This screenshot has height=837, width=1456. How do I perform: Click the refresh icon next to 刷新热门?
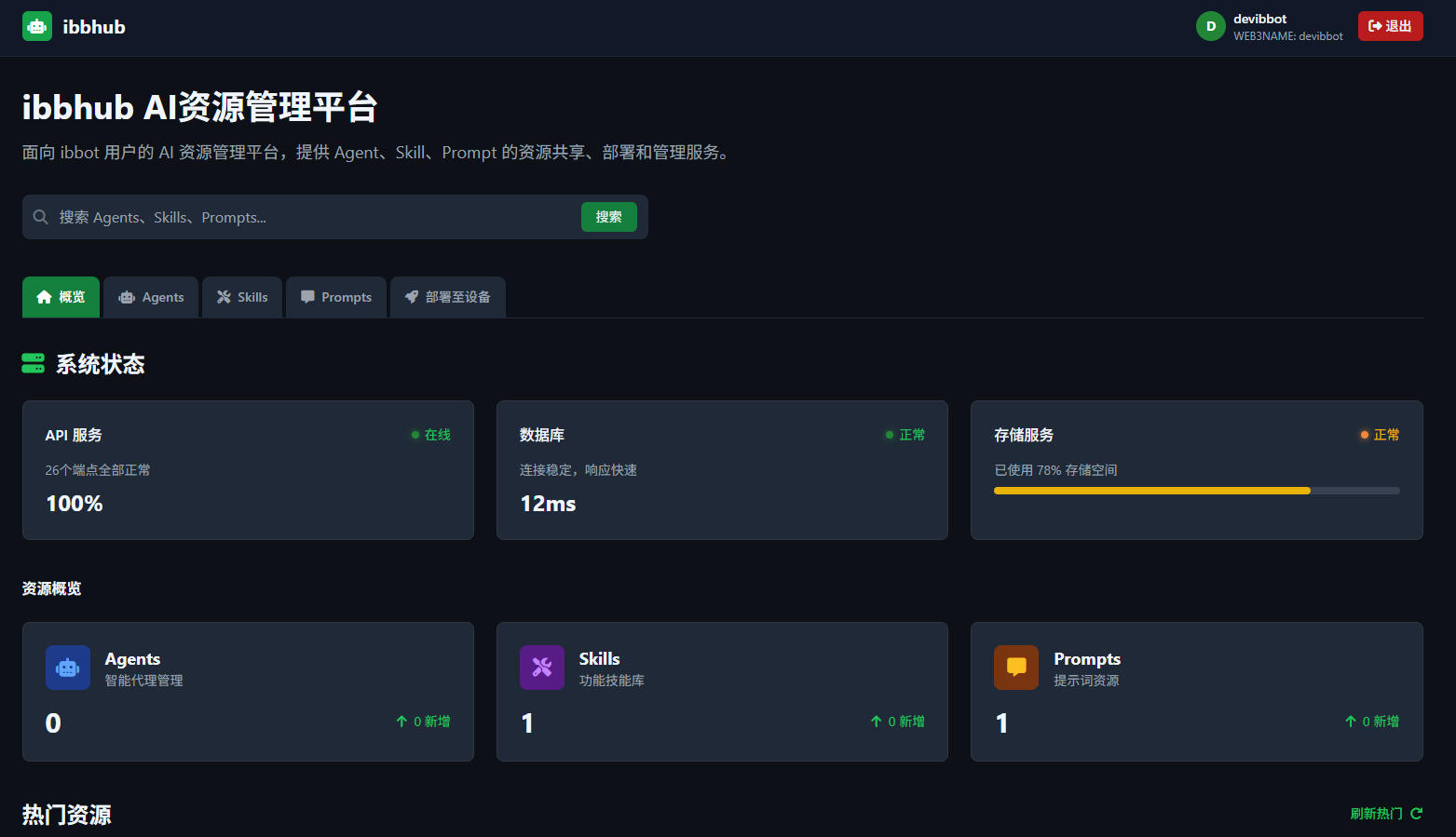[x=1416, y=814]
